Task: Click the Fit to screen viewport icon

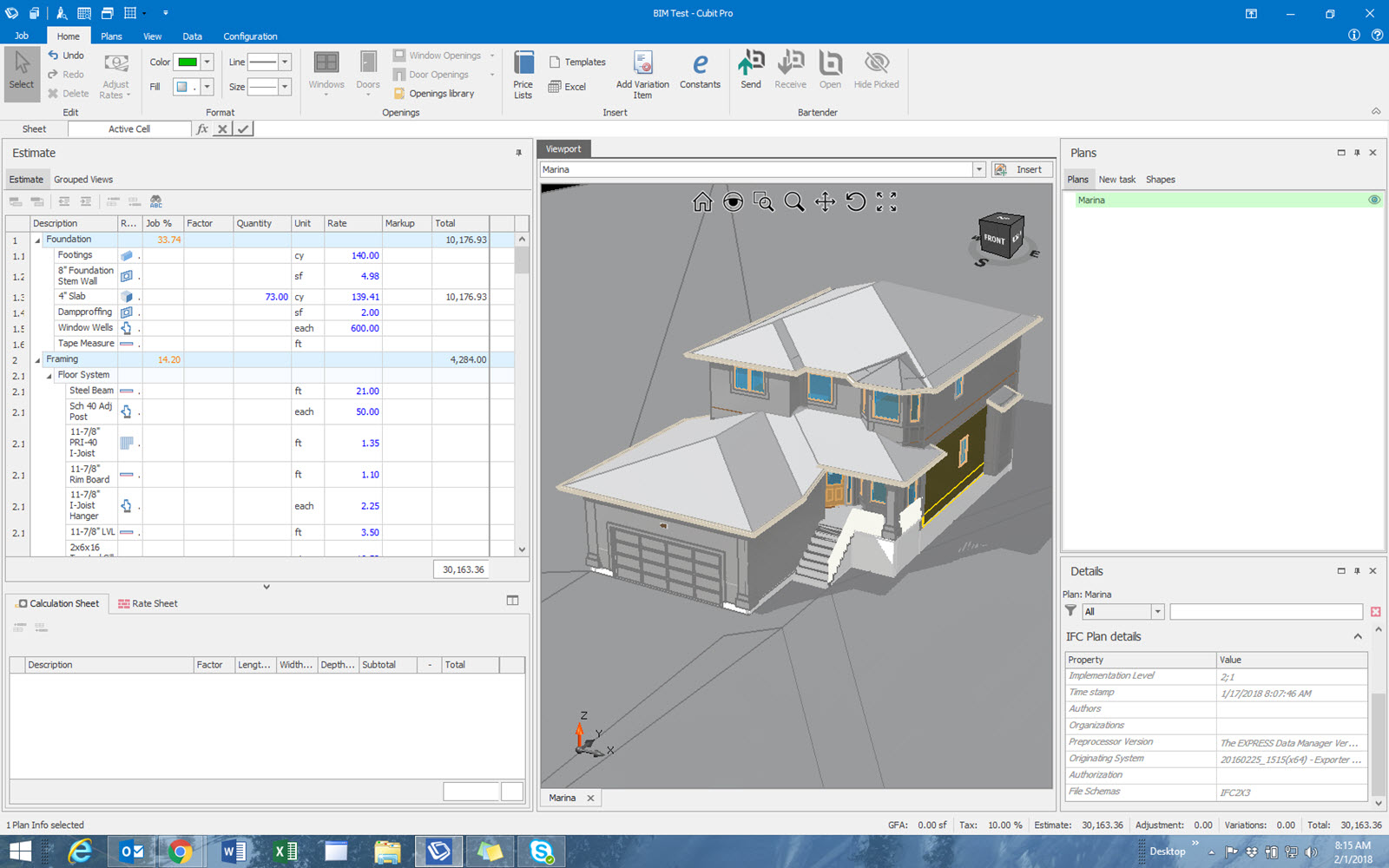Action: tap(886, 202)
